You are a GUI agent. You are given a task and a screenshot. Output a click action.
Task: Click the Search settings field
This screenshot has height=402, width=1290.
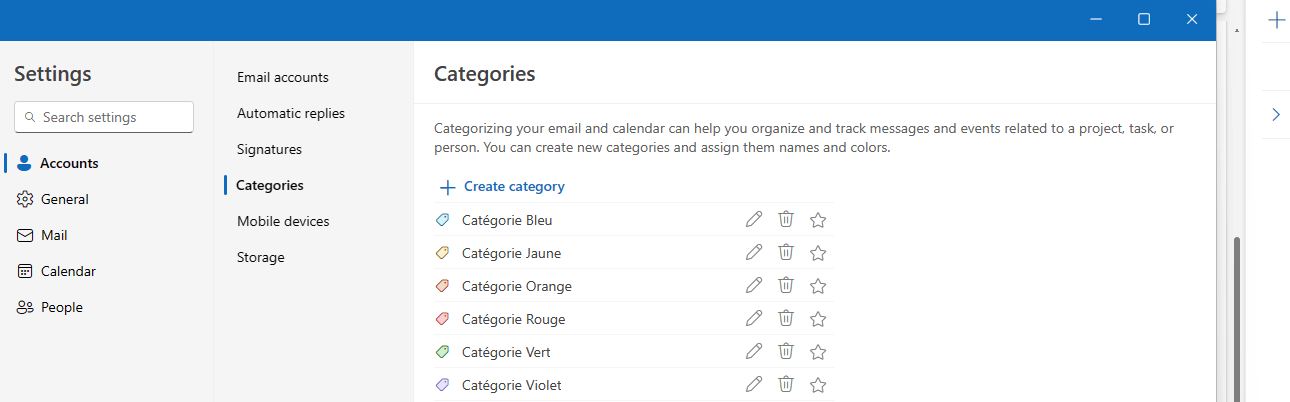click(x=104, y=117)
